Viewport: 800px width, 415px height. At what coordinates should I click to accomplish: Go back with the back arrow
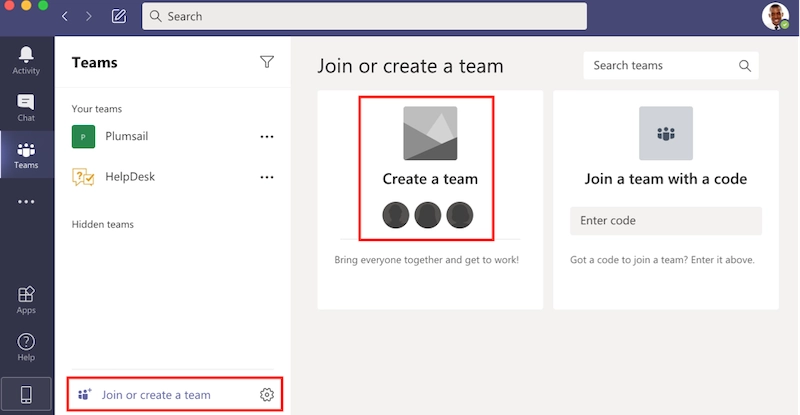pyautogui.click(x=65, y=16)
